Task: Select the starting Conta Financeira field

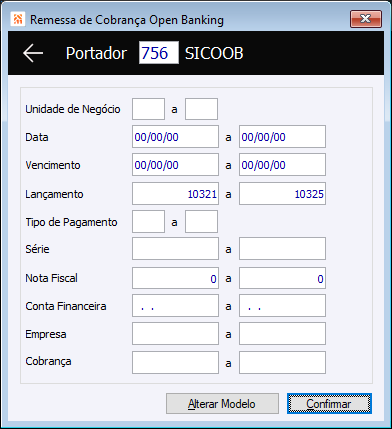Action: pos(175,306)
